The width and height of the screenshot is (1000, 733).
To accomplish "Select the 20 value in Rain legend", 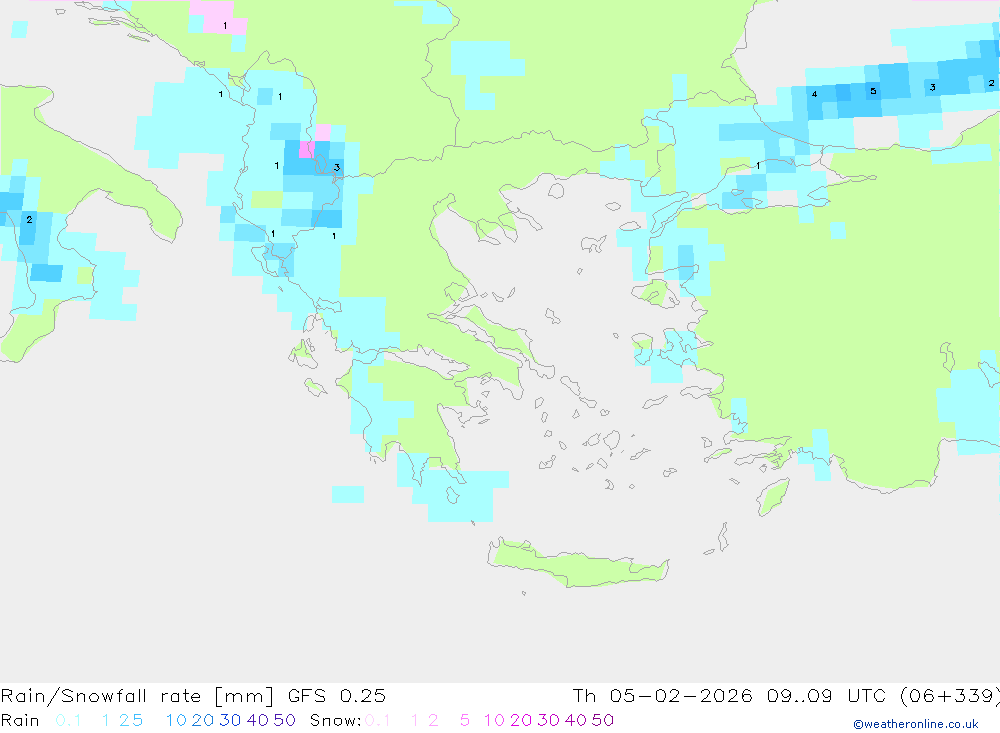I will 203,720.
